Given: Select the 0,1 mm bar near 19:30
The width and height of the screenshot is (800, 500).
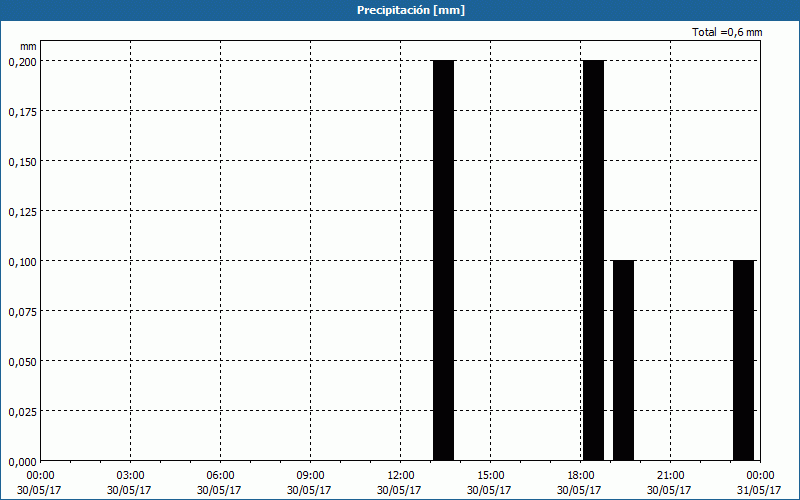Looking at the screenshot, I should (x=623, y=361).
